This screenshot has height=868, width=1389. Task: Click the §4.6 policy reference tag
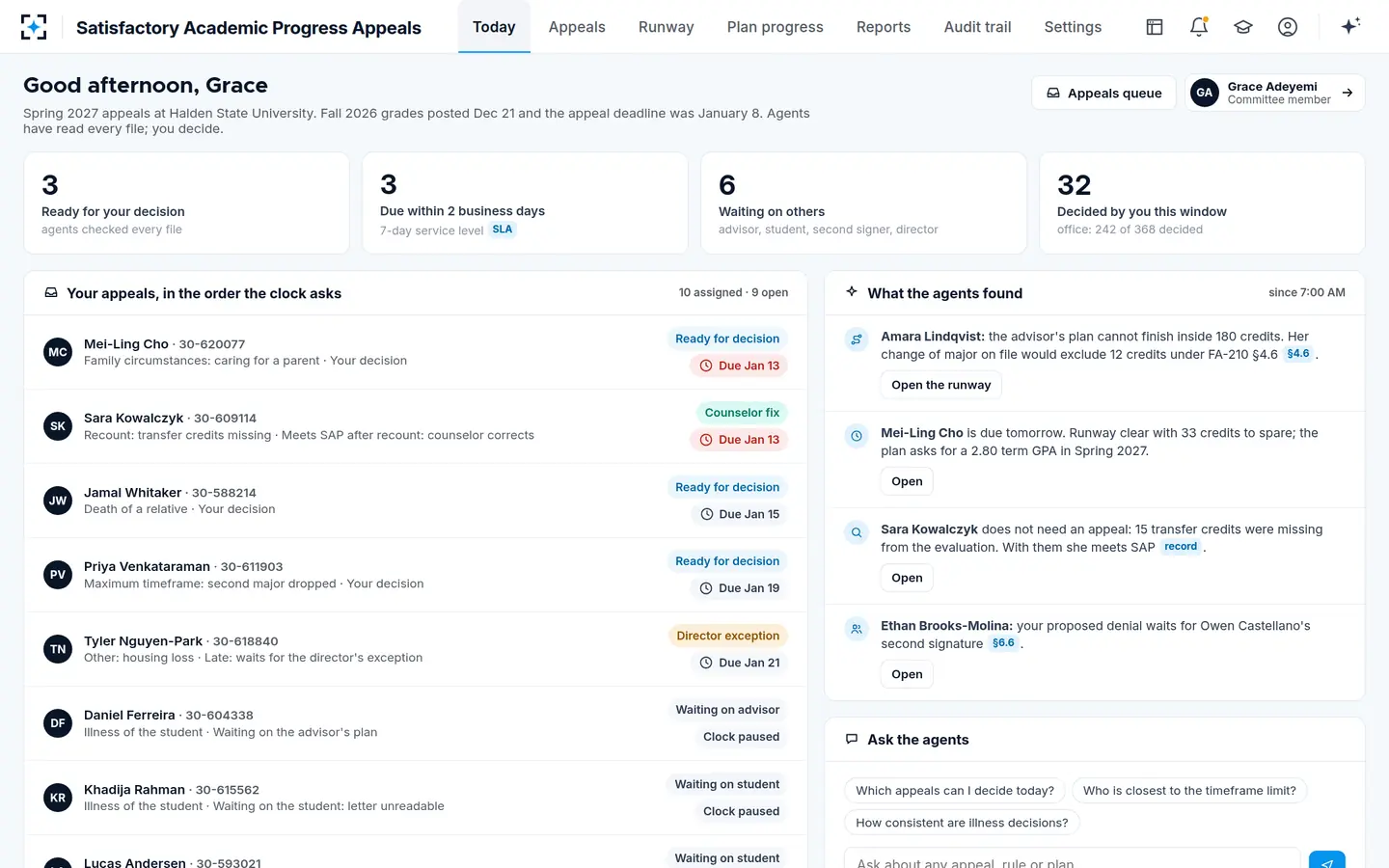1298,354
